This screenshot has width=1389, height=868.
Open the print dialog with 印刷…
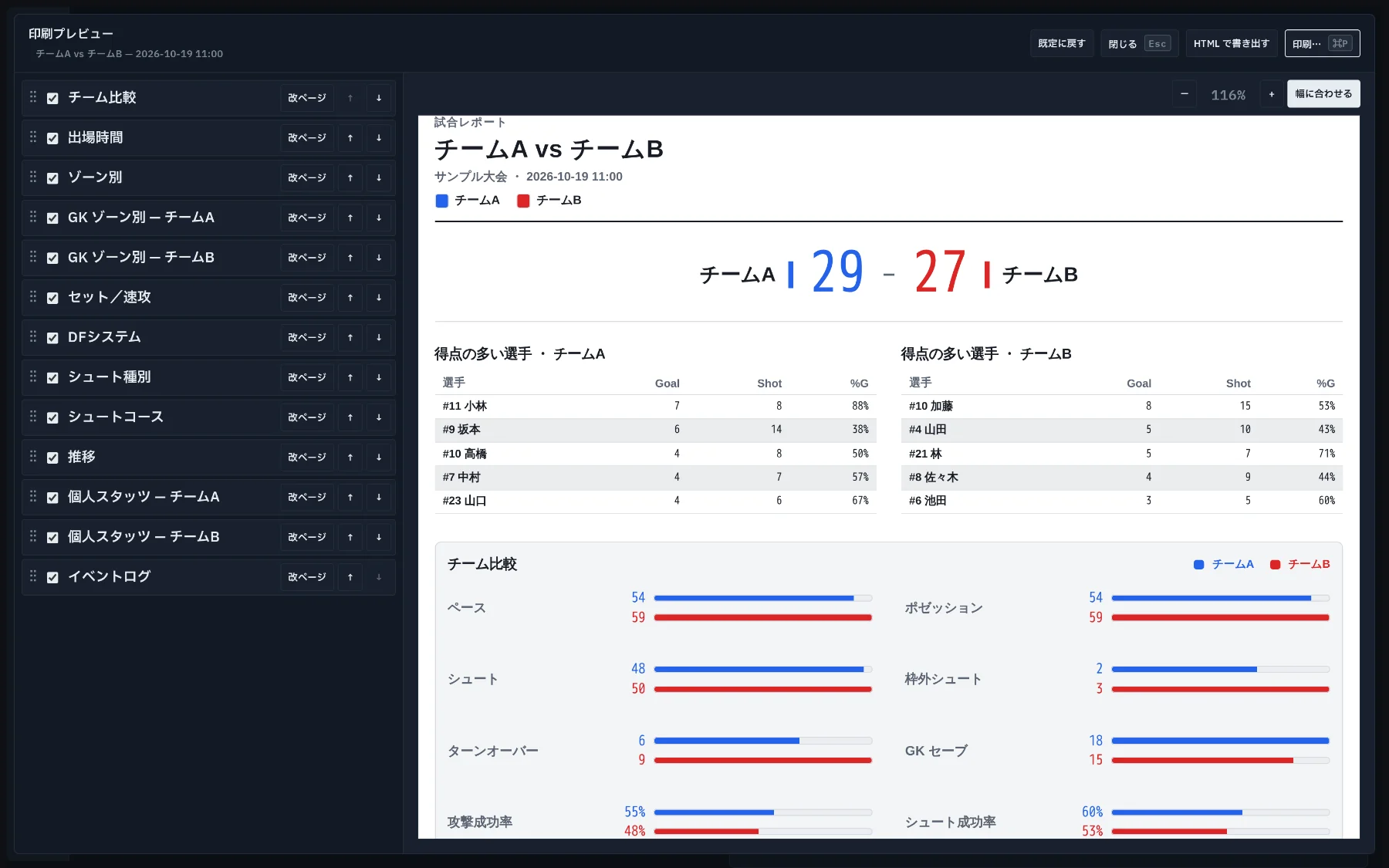pyautogui.click(x=1322, y=43)
